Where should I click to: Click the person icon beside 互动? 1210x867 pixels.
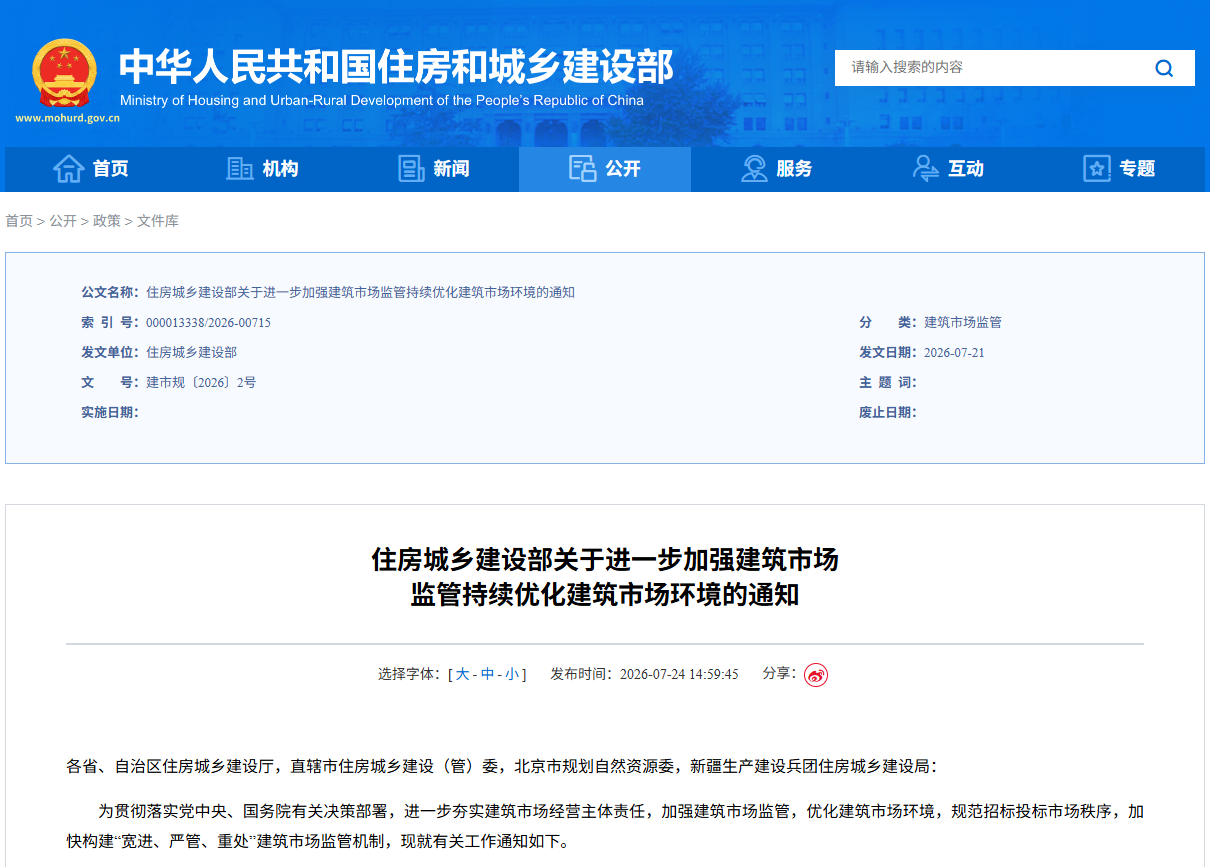(x=926, y=169)
